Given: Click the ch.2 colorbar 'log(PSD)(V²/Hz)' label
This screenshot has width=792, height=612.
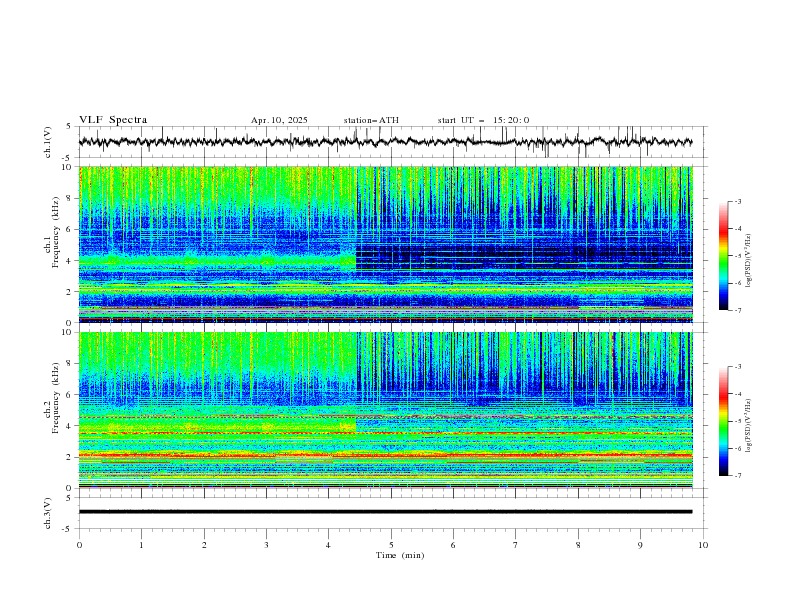Looking at the screenshot, I should click(x=748, y=425).
